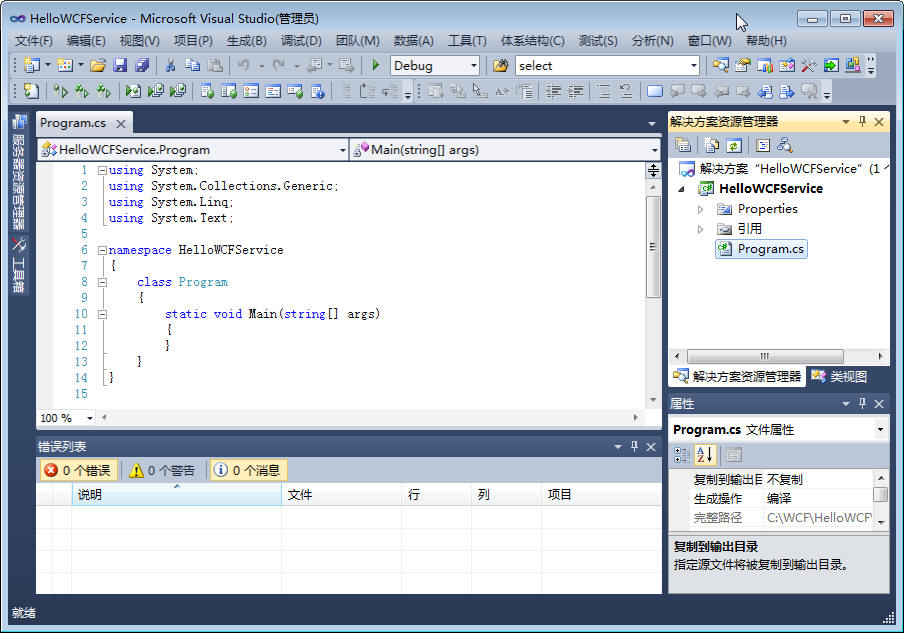Save the file with the floppy disk icon
Viewport: 904px width, 633px height.
pos(120,66)
